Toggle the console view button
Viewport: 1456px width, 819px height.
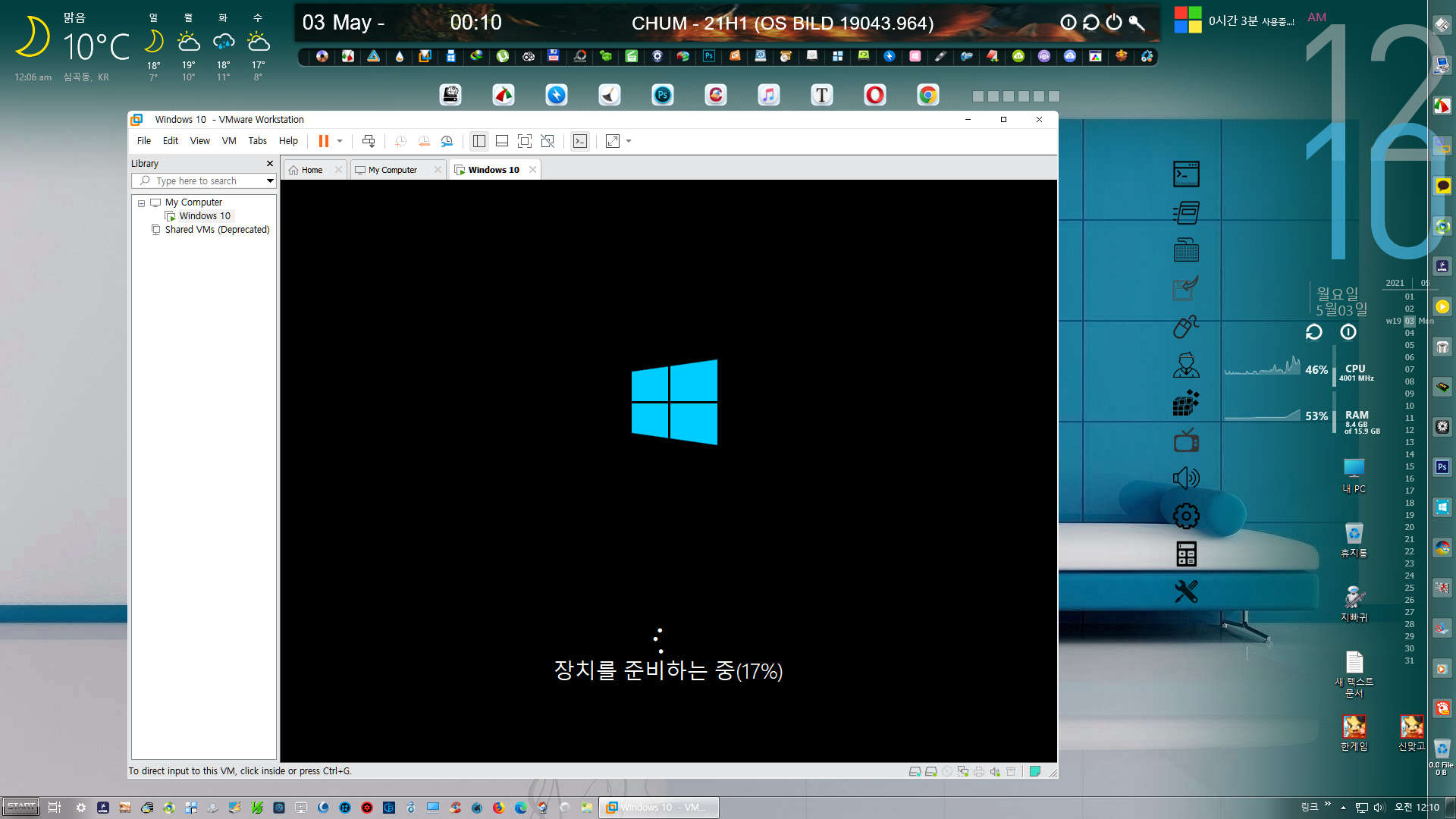click(x=580, y=141)
